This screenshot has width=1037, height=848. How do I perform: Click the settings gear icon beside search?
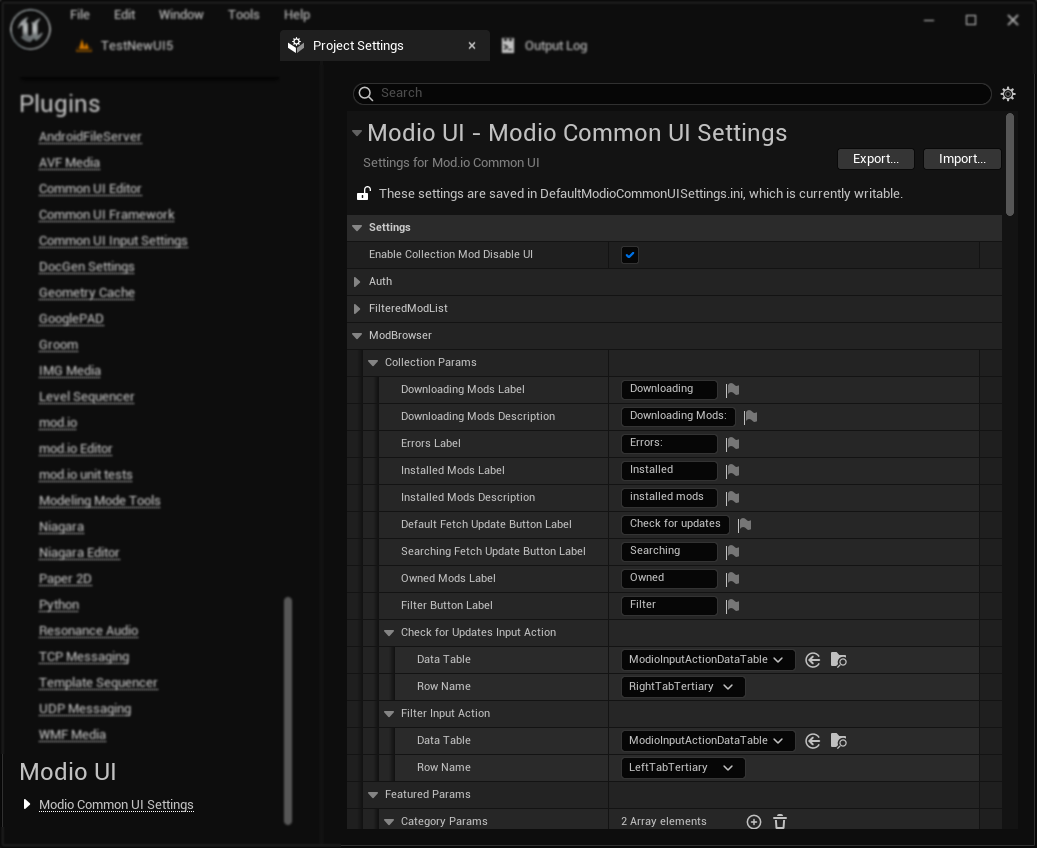pyautogui.click(x=1008, y=94)
